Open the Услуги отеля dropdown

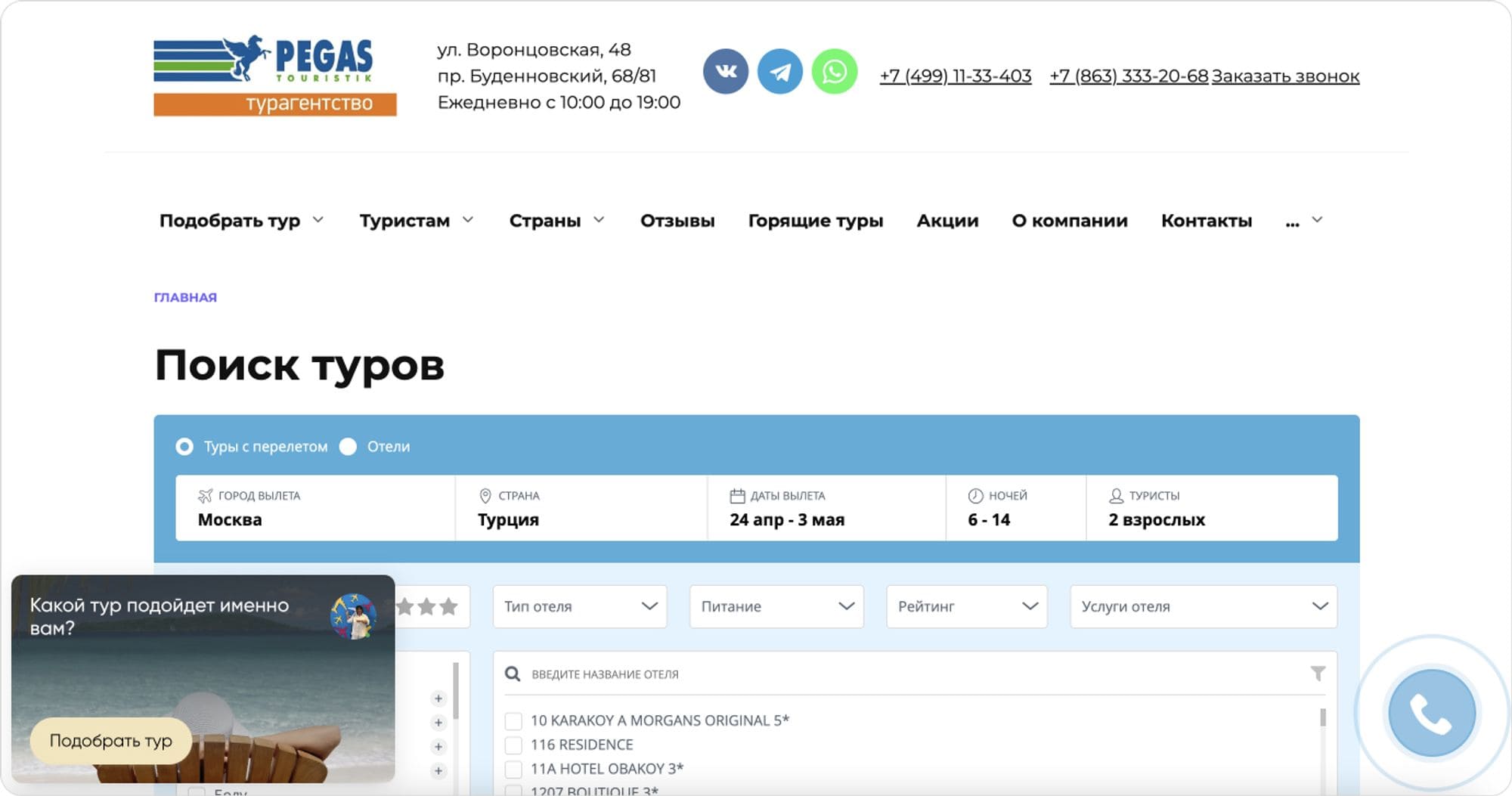(x=1204, y=606)
